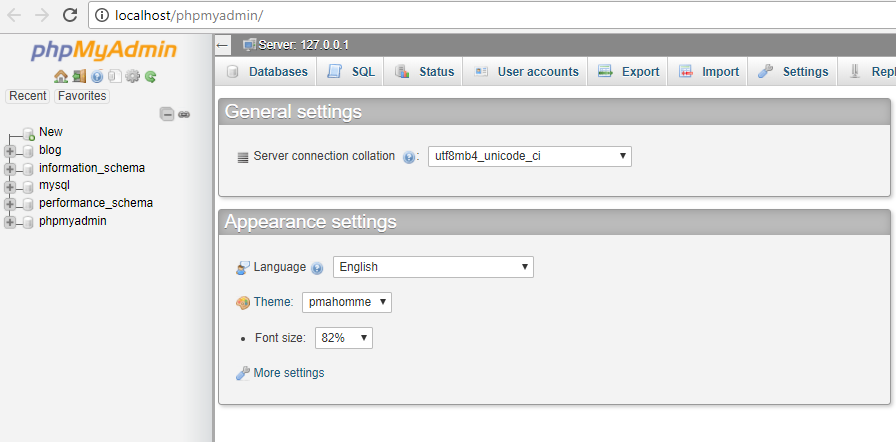Click the General settings heading

coord(293,111)
